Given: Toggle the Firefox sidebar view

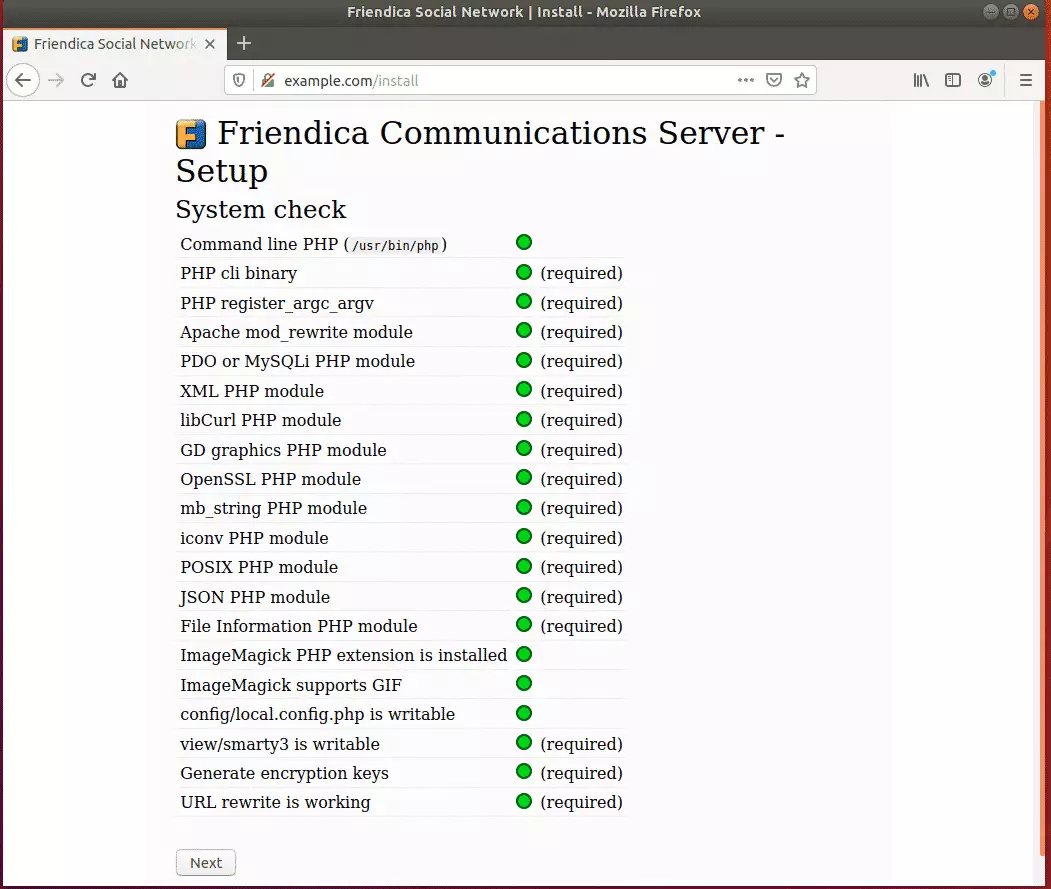Looking at the screenshot, I should (952, 80).
